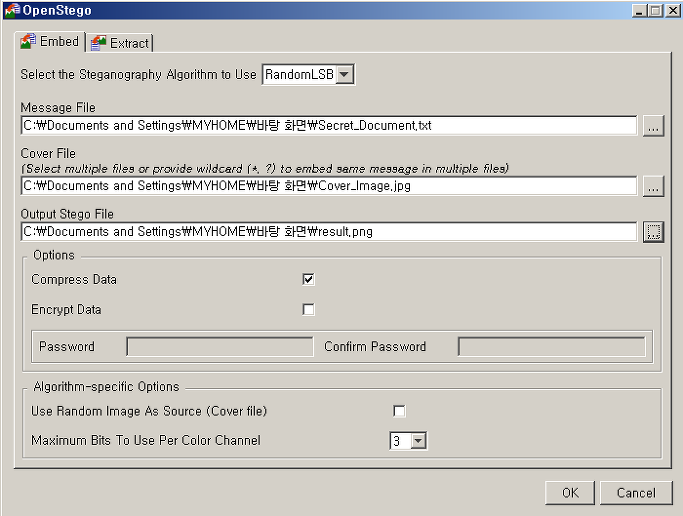Click the 'Use Random Image As Source' label
Screen dimensions: 683x516
(x=149, y=411)
